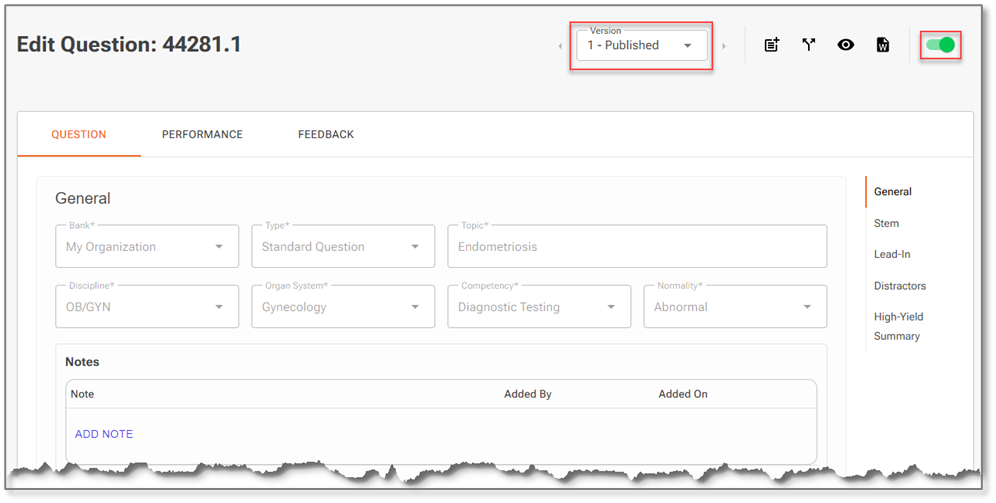This screenshot has height=503, width=996.
Task: Open the Normality dropdown Abnormal
Action: click(x=735, y=307)
